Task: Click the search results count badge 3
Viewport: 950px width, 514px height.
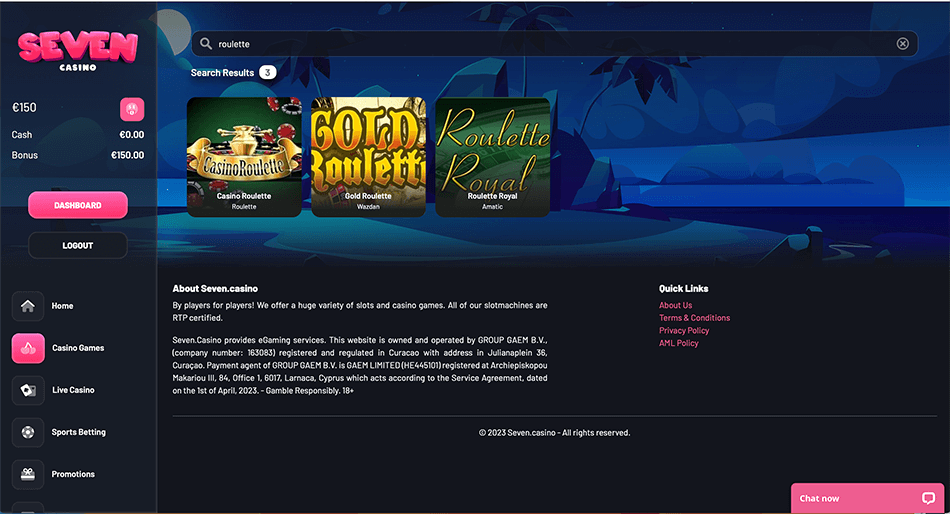Action: [x=267, y=72]
